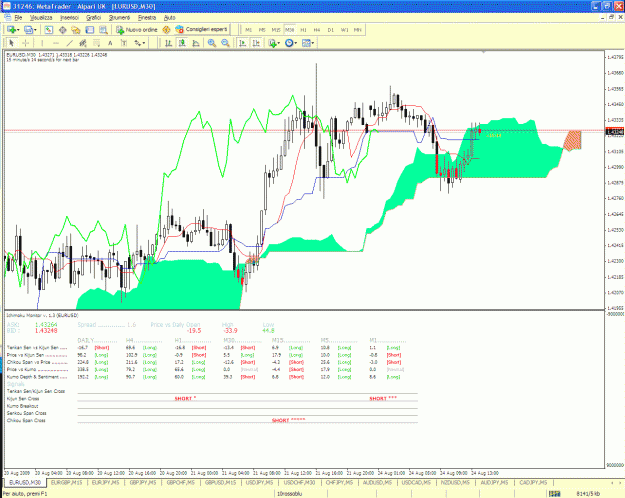Viewport: 625px width, 498px height.
Task: Open the Strumenti menu
Action: tap(120, 18)
